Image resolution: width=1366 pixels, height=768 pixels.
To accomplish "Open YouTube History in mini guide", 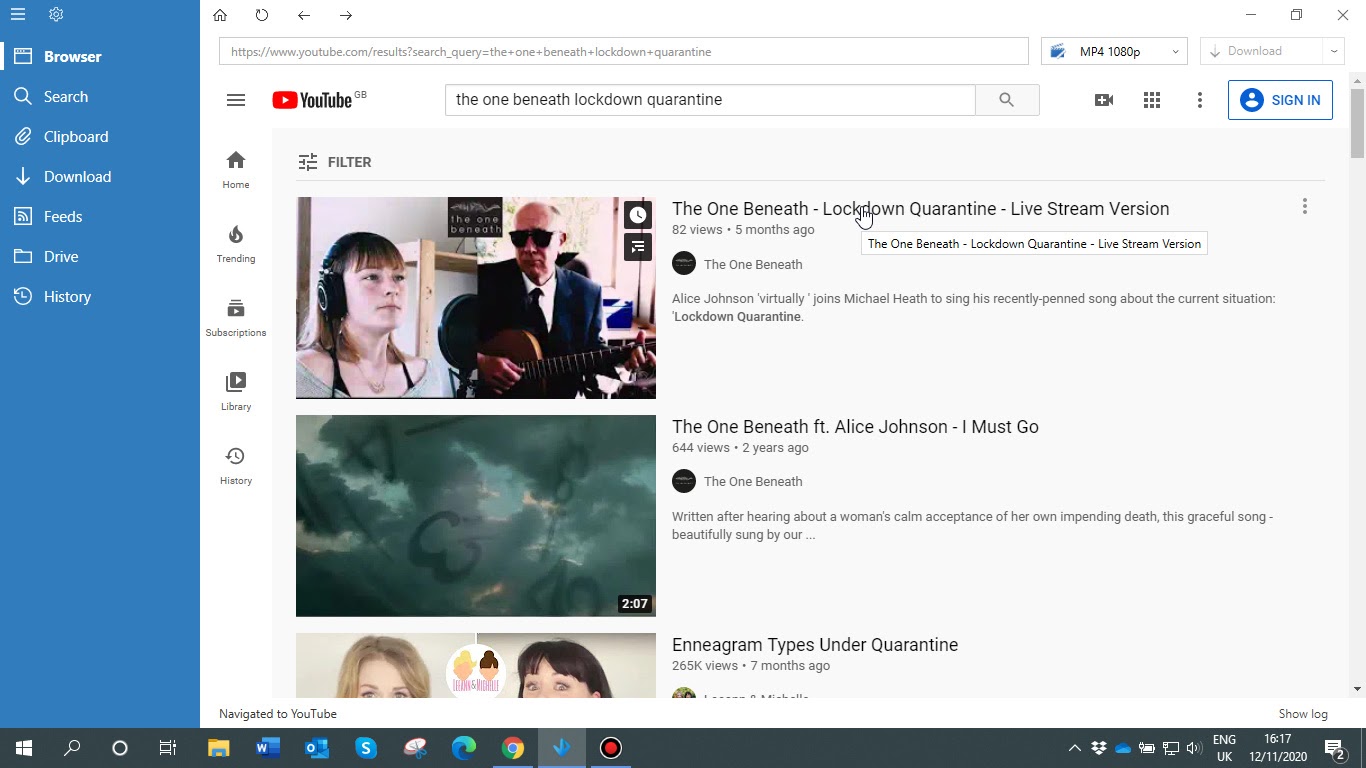I will point(236,465).
